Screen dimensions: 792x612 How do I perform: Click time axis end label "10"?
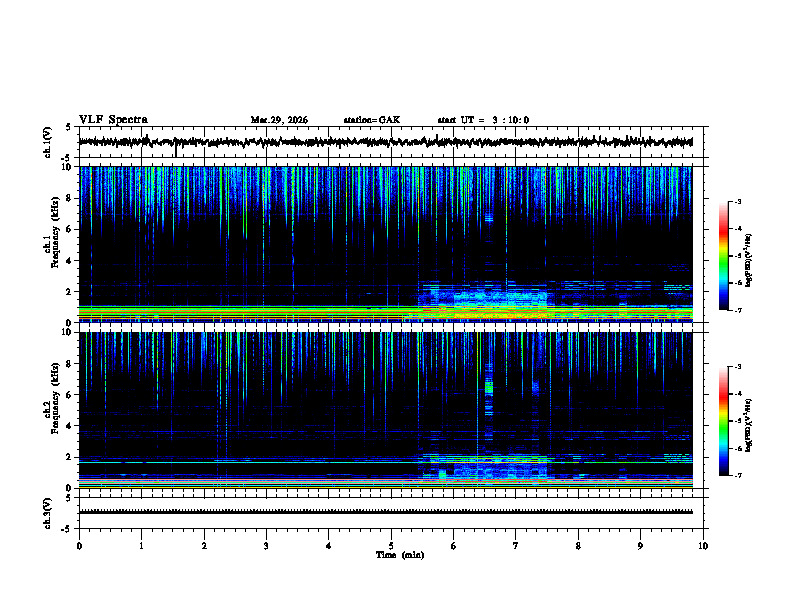coord(703,546)
